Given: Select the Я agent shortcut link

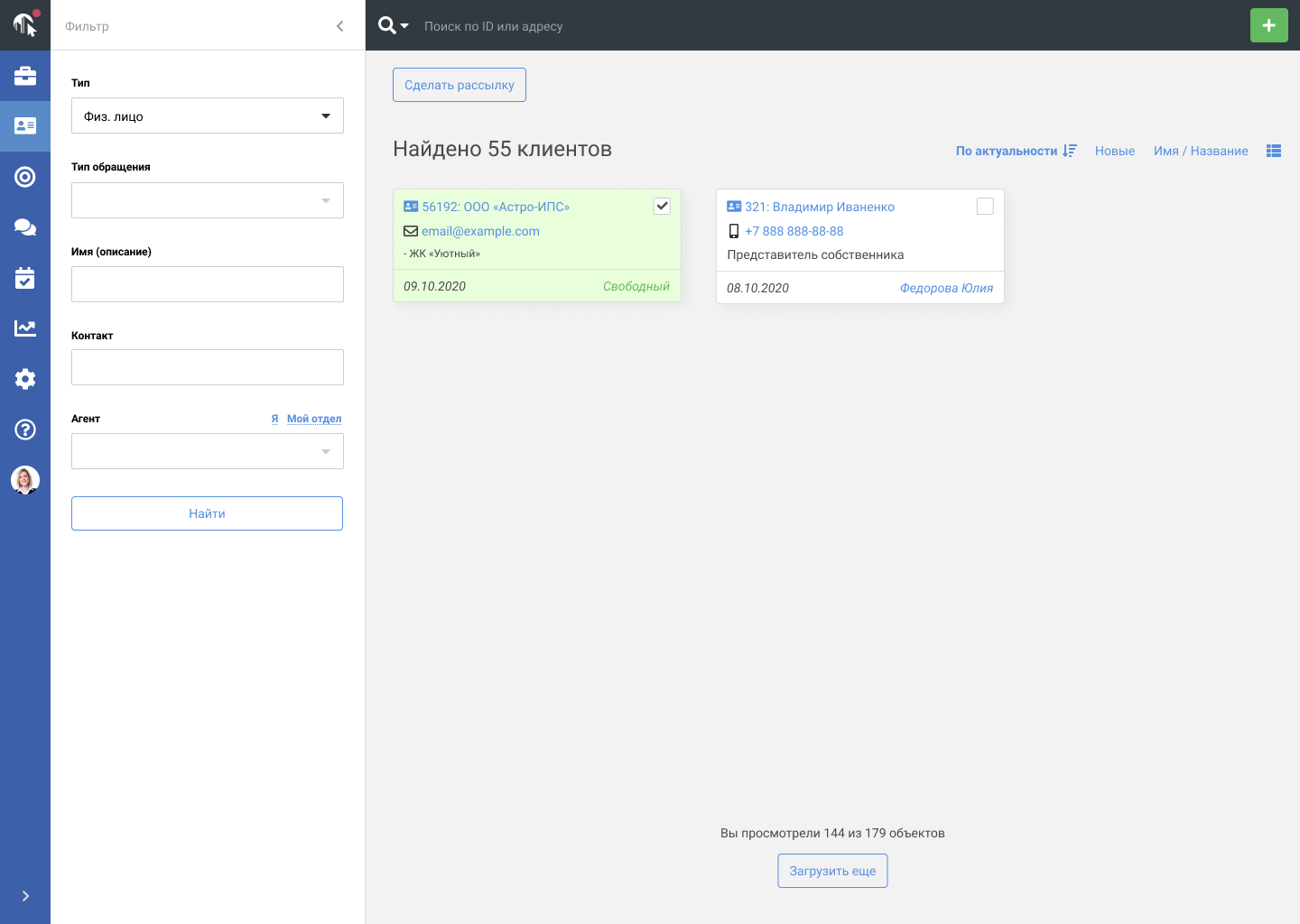Looking at the screenshot, I should coord(274,419).
